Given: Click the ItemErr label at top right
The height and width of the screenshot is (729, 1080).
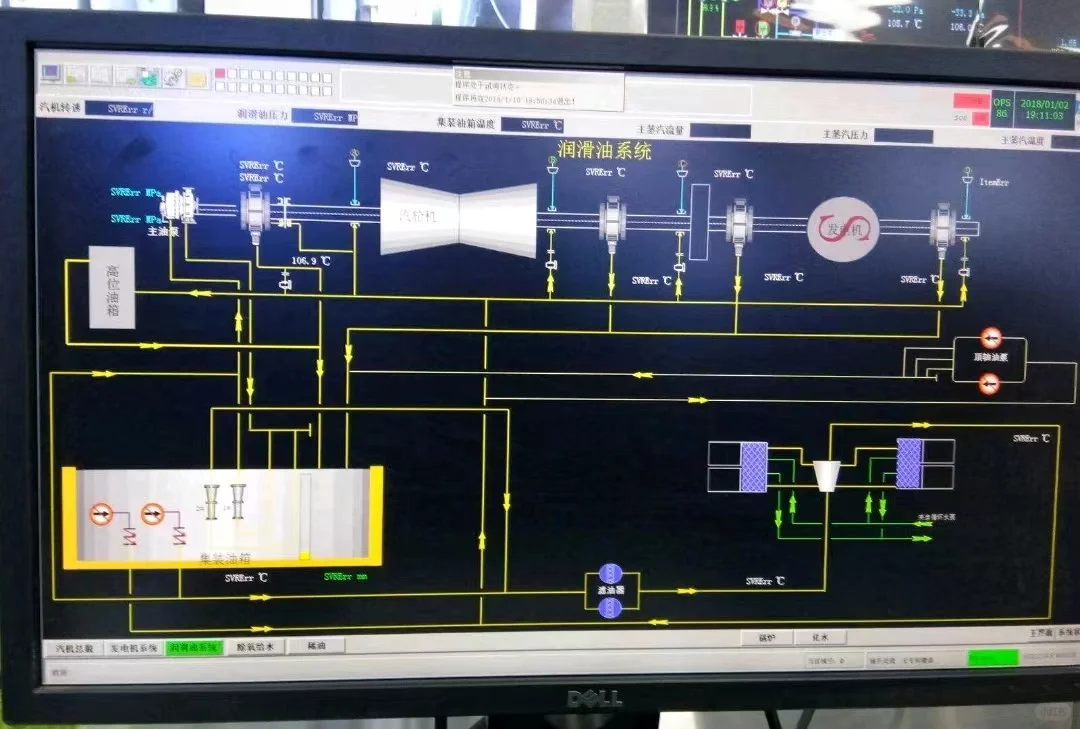Looking at the screenshot, I should click(x=995, y=183).
